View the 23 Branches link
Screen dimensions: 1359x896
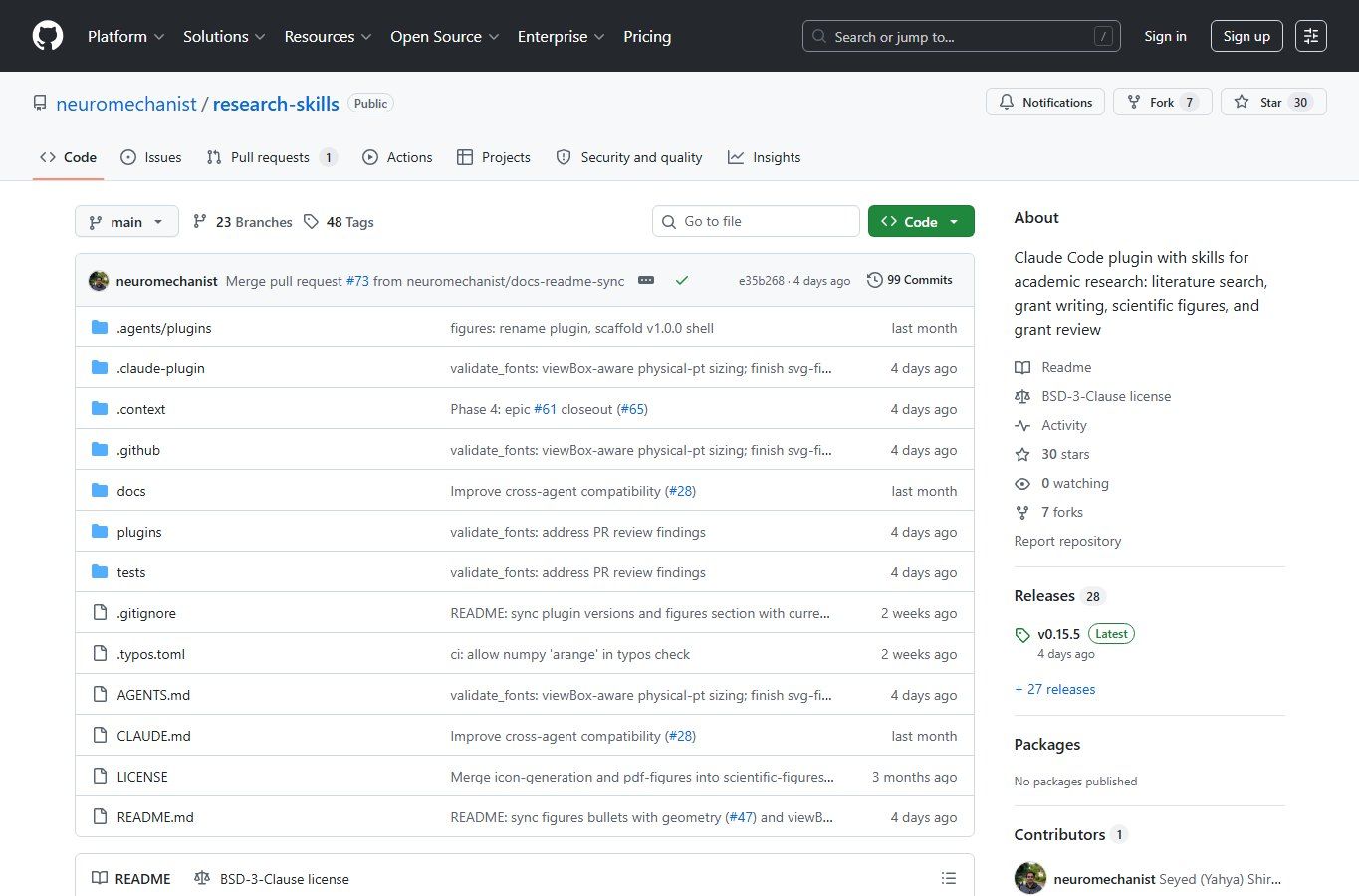[x=243, y=221]
